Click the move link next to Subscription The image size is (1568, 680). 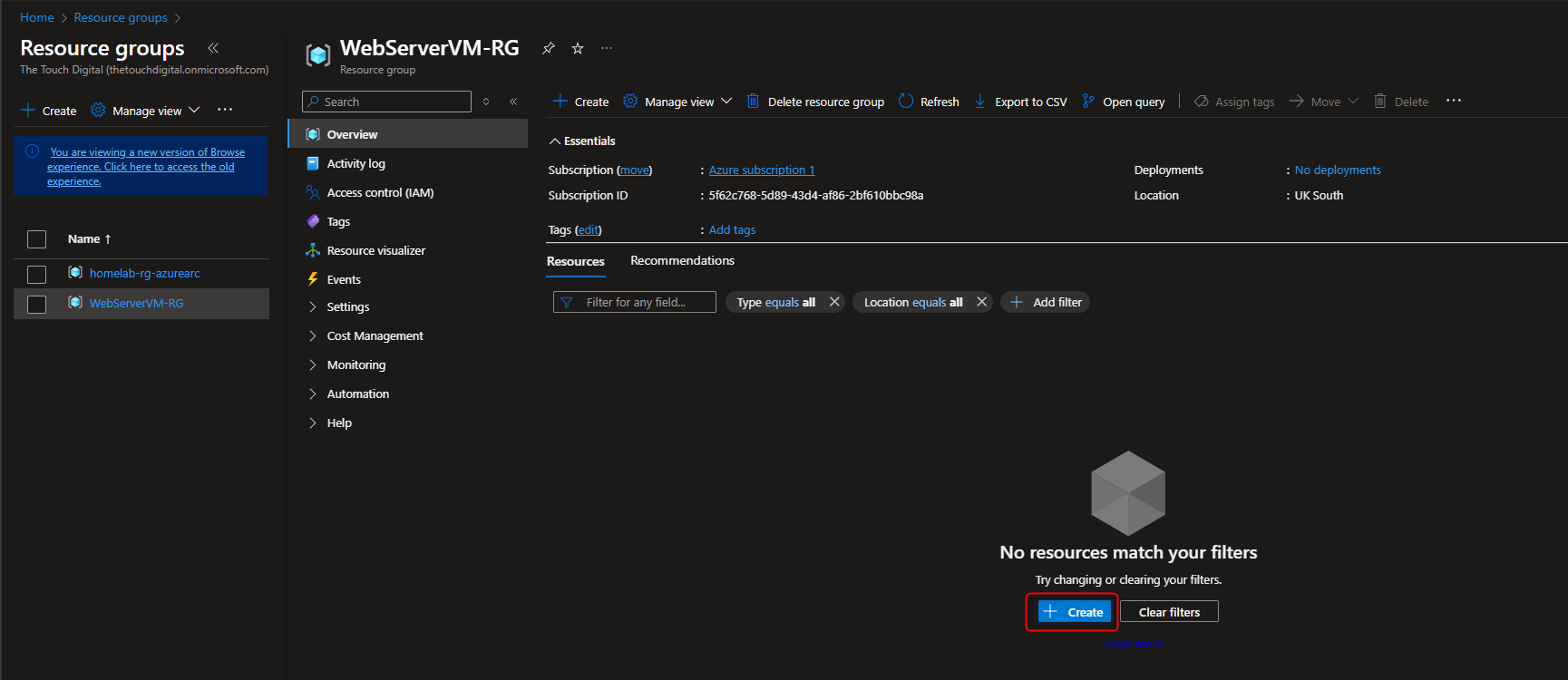point(635,170)
